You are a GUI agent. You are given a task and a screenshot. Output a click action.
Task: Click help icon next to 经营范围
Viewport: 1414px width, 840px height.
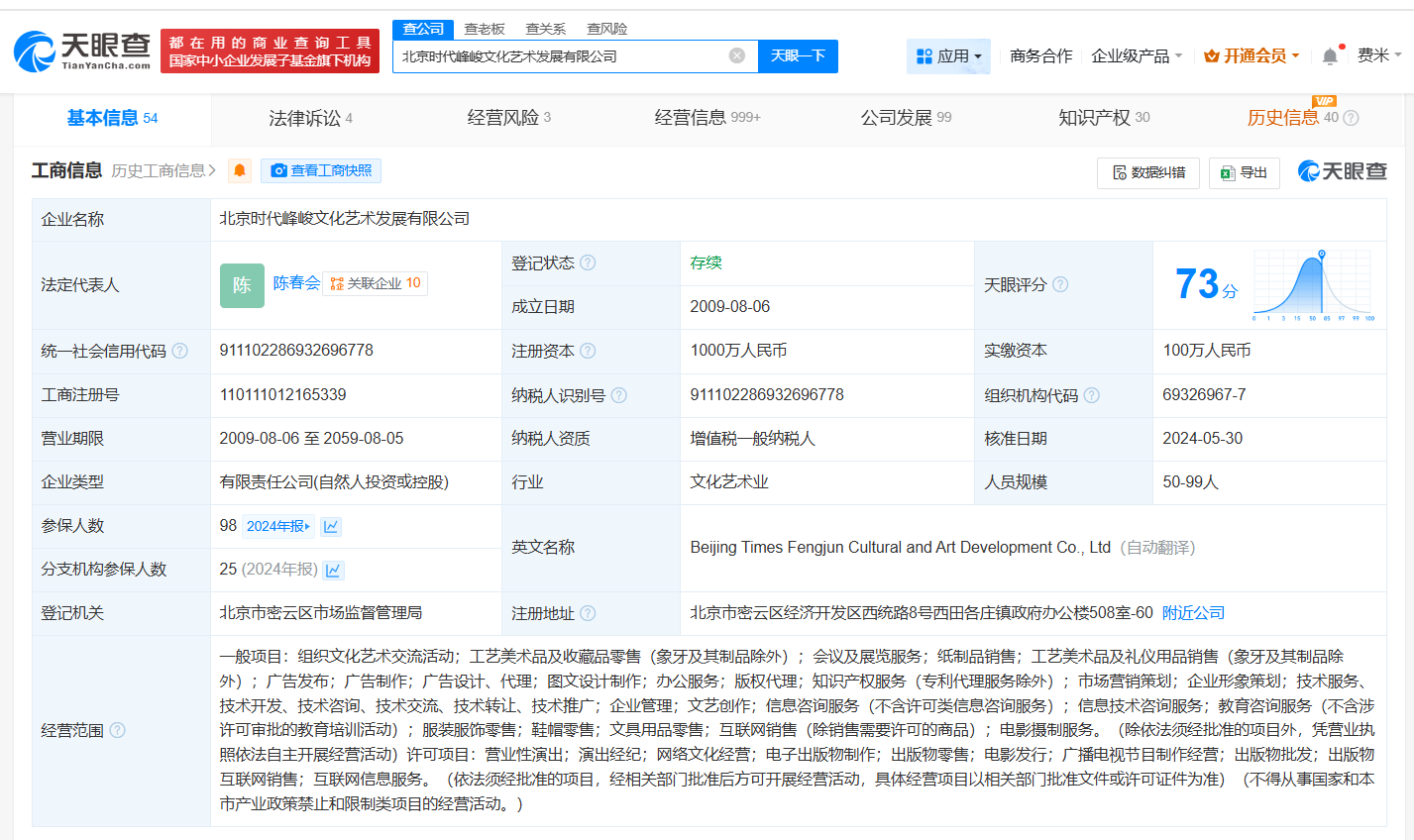point(117,730)
